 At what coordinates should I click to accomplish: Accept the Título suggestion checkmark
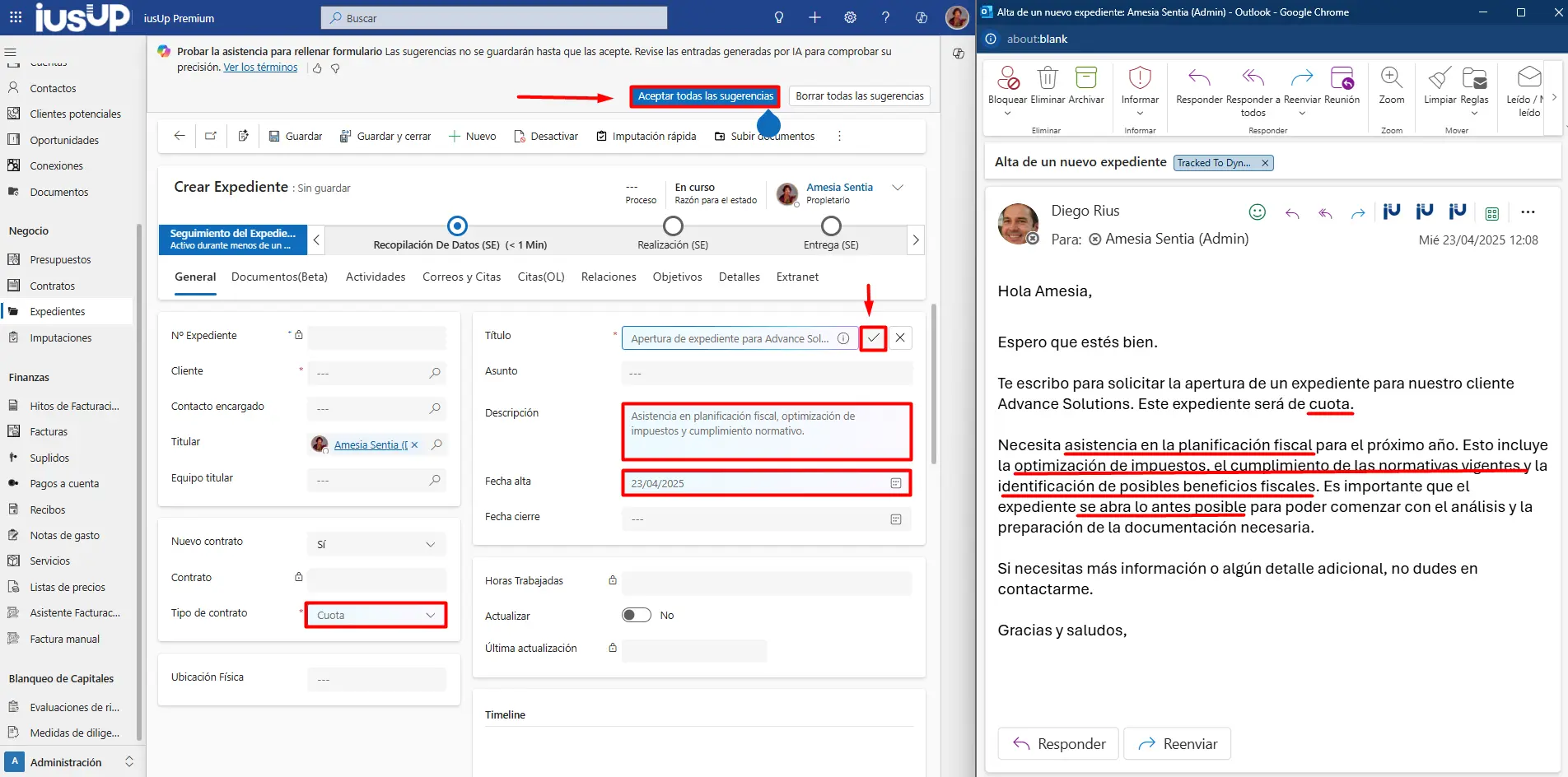pyautogui.click(x=873, y=338)
